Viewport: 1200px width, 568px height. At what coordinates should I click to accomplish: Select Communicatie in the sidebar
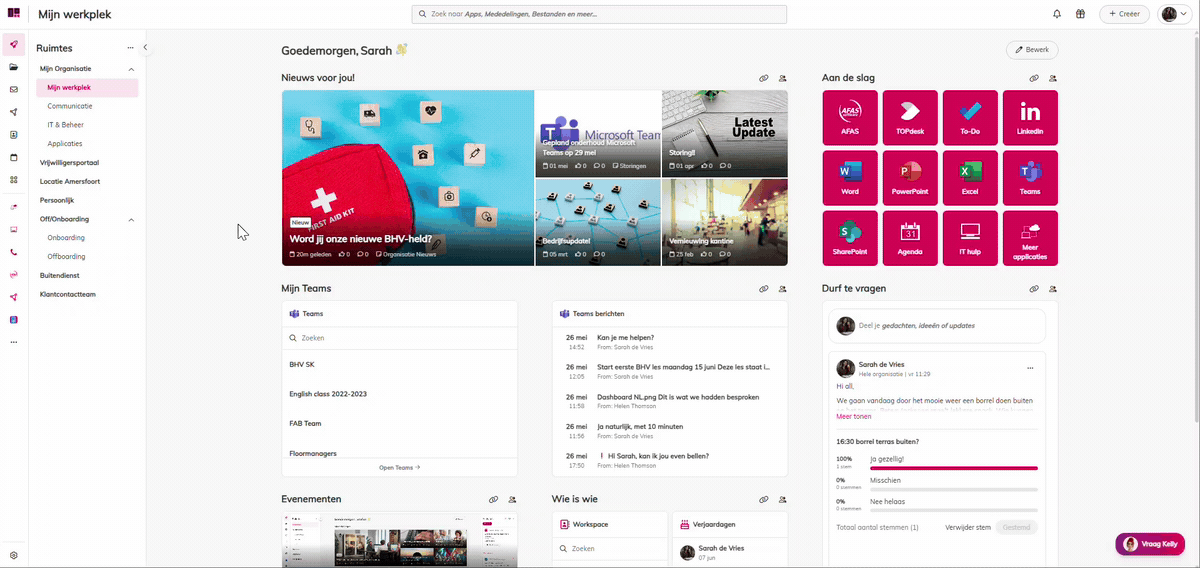tap(70, 106)
